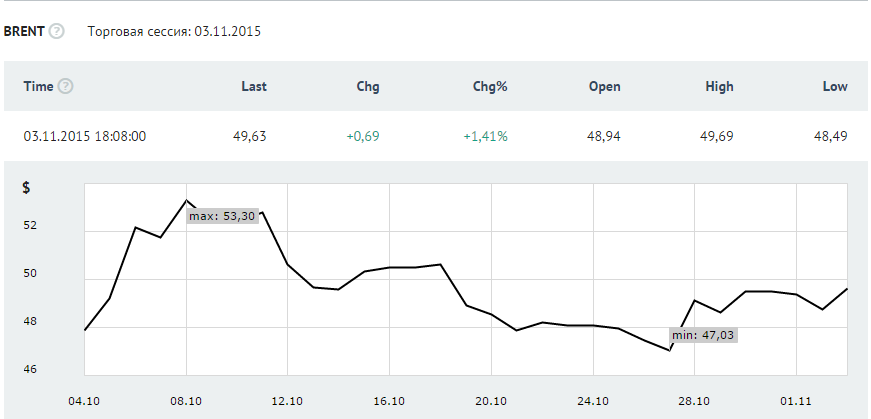The width and height of the screenshot is (871, 419).
Task: Click the 04.10 date on chart axis
Action: [84, 400]
